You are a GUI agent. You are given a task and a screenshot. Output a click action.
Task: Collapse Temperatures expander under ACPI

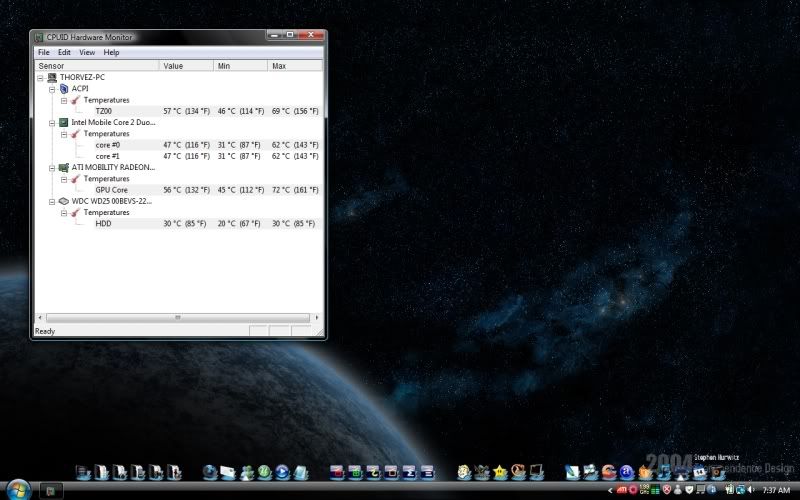[64, 101]
